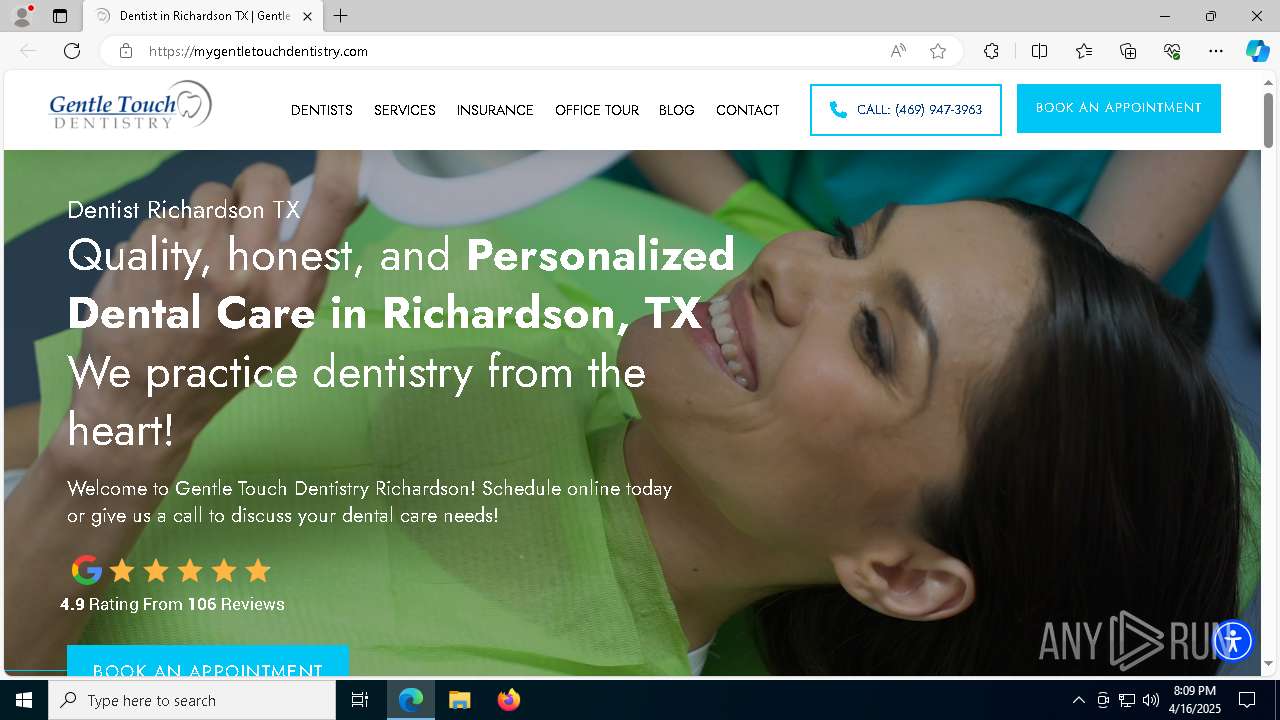The image size is (1280, 720).
Task: Toggle split screen view
Action: pyautogui.click(x=1039, y=51)
